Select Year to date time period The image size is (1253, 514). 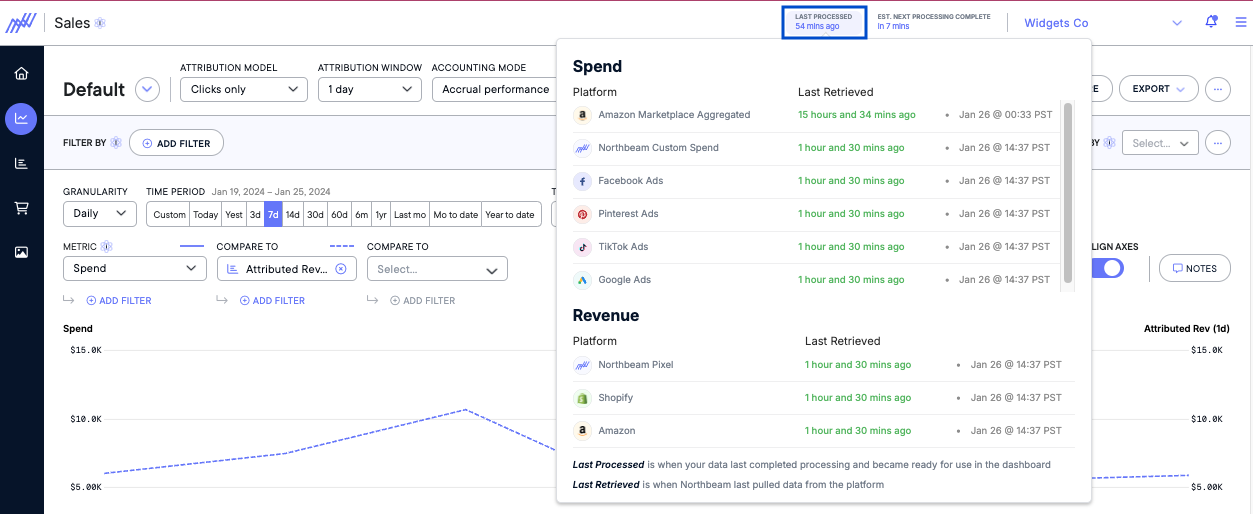[510, 215]
